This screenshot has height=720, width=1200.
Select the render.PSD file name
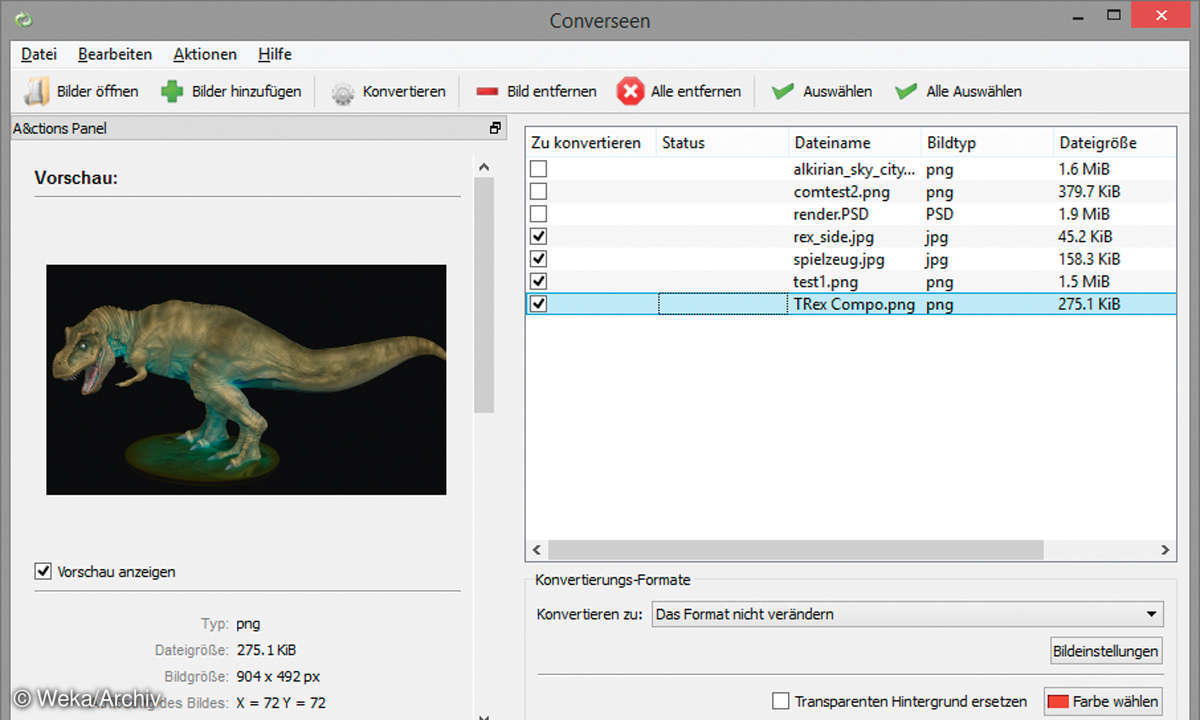coord(831,214)
